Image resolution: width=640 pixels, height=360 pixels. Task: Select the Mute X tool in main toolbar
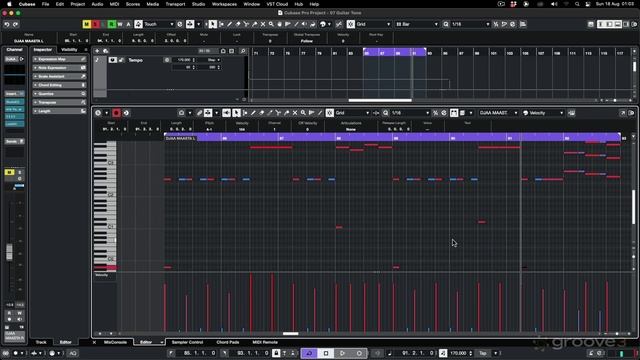[263, 24]
